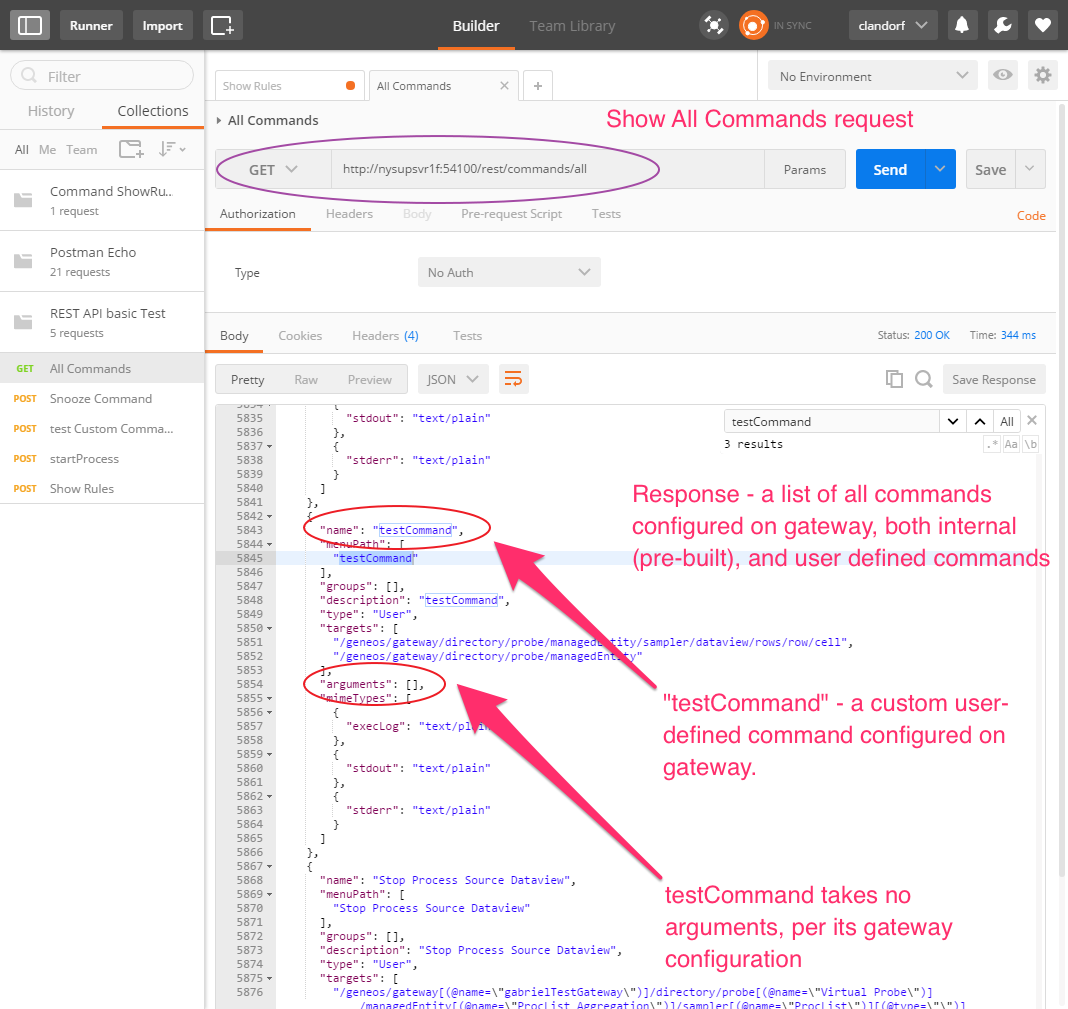Click the environment quick look eye icon
Viewport: 1068px width, 1009px height.
1001,76
